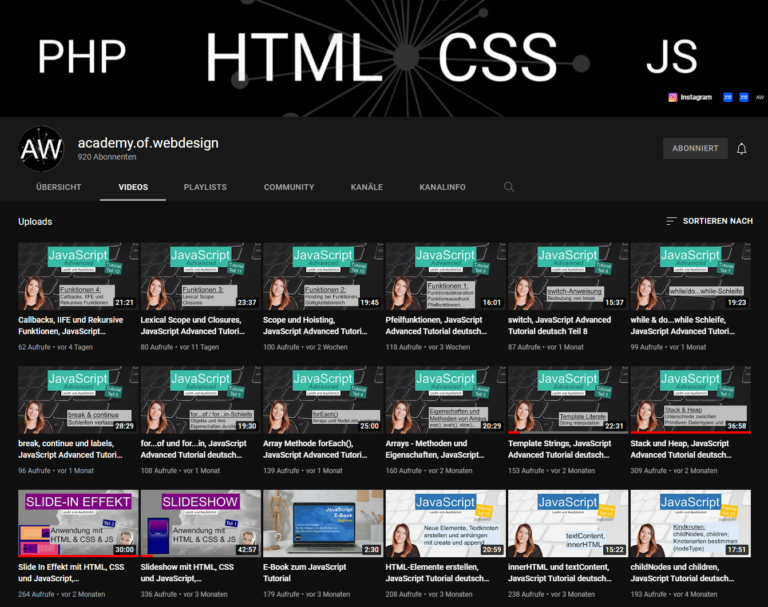Screen dimensions: 768x607
Task: Go to the Community tab
Action: point(289,187)
